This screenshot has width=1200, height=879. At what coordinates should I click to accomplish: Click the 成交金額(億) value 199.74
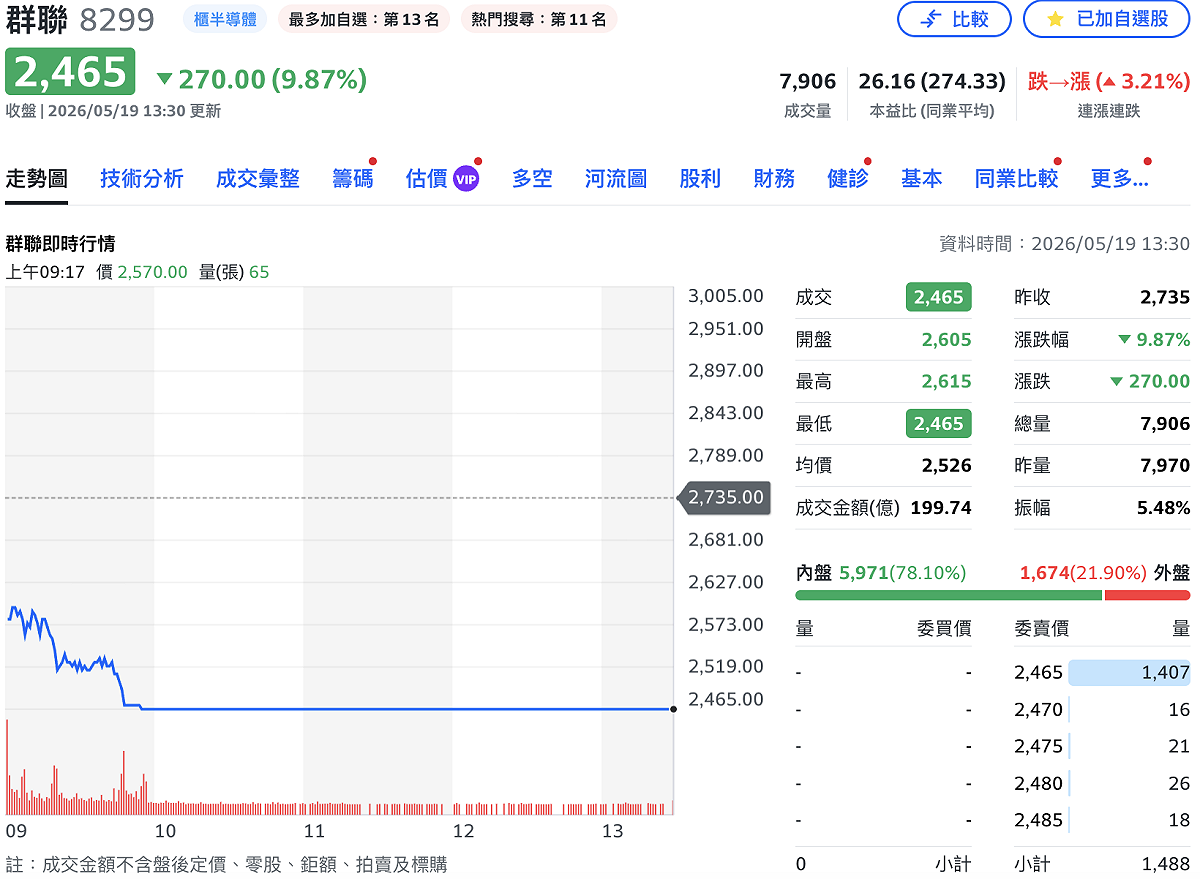coord(941,508)
